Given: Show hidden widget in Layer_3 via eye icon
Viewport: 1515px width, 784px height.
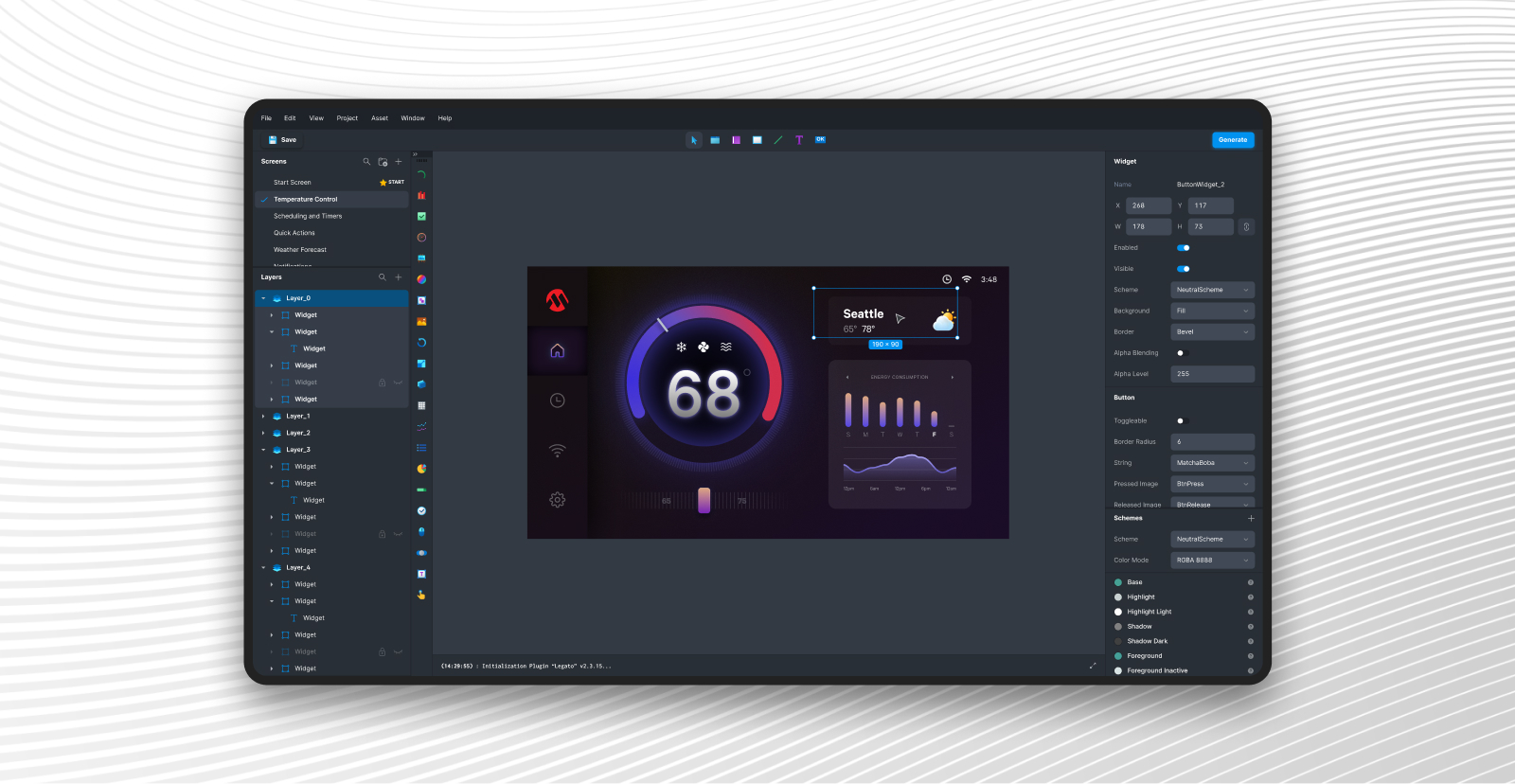Looking at the screenshot, I should pyautogui.click(x=398, y=534).
